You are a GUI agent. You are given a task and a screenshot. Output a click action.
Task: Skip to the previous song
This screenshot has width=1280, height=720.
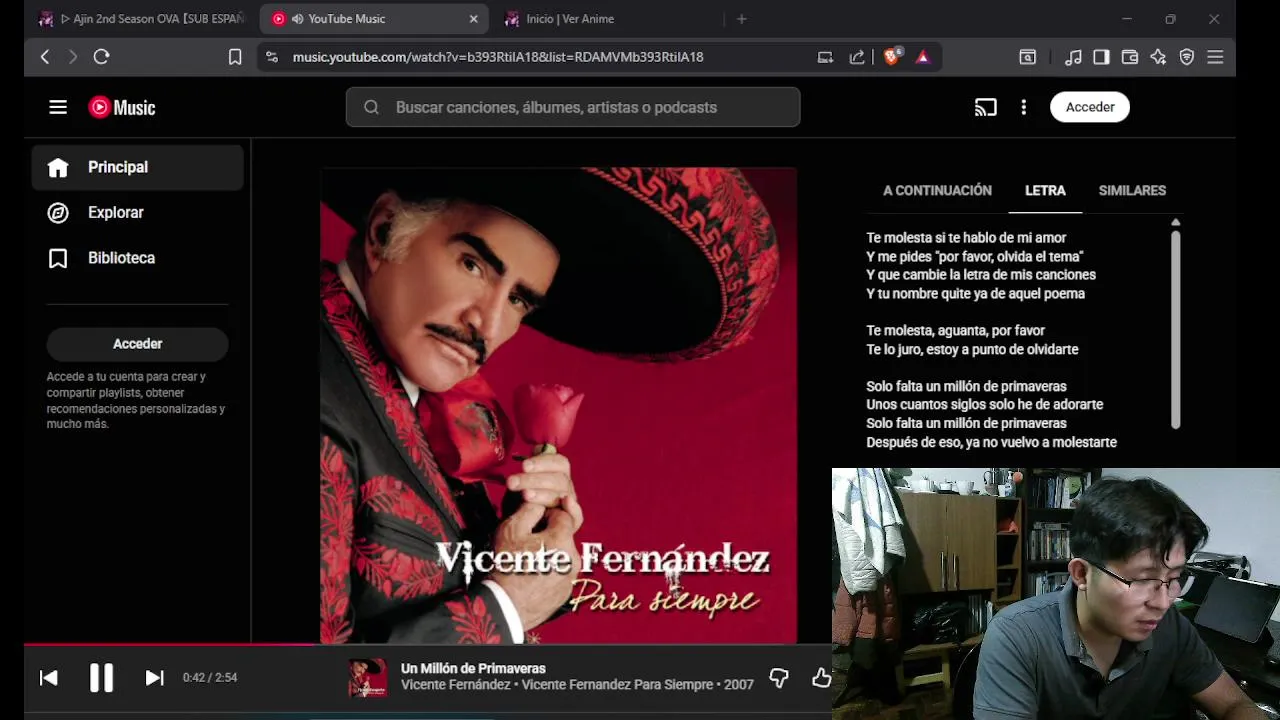[48, 678]
